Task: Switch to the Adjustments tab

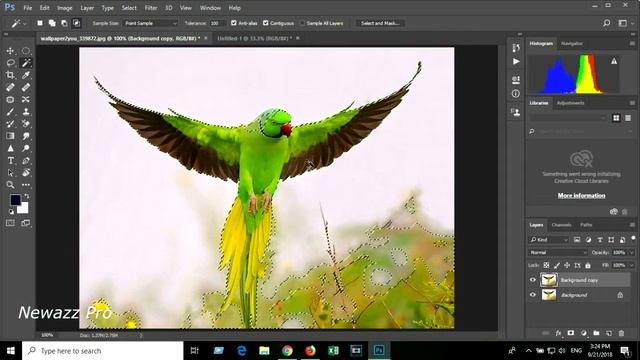Action: coord(571,103)
